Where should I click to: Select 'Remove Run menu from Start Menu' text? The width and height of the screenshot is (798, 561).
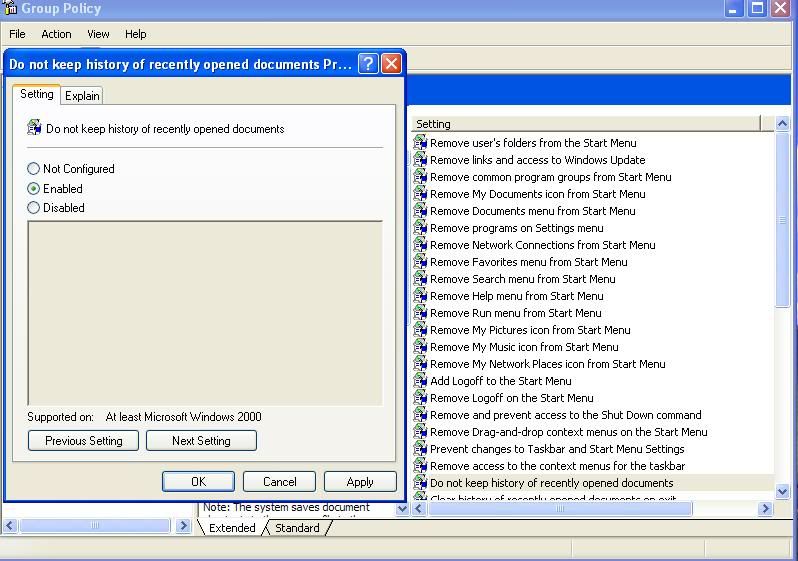[x=516, y=313]
